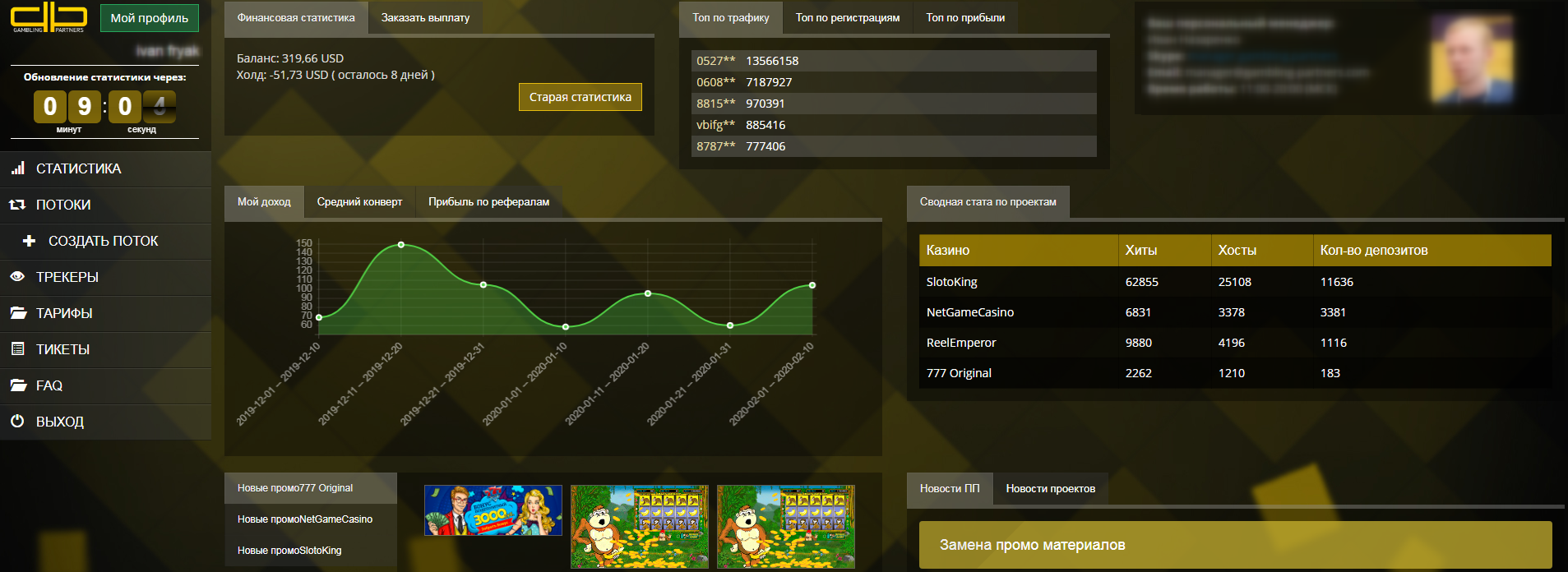Select the Топ по регистрациям tab
Image resolution: width=1568 pixels, height=572 pixels.
[x=848, y=18]
